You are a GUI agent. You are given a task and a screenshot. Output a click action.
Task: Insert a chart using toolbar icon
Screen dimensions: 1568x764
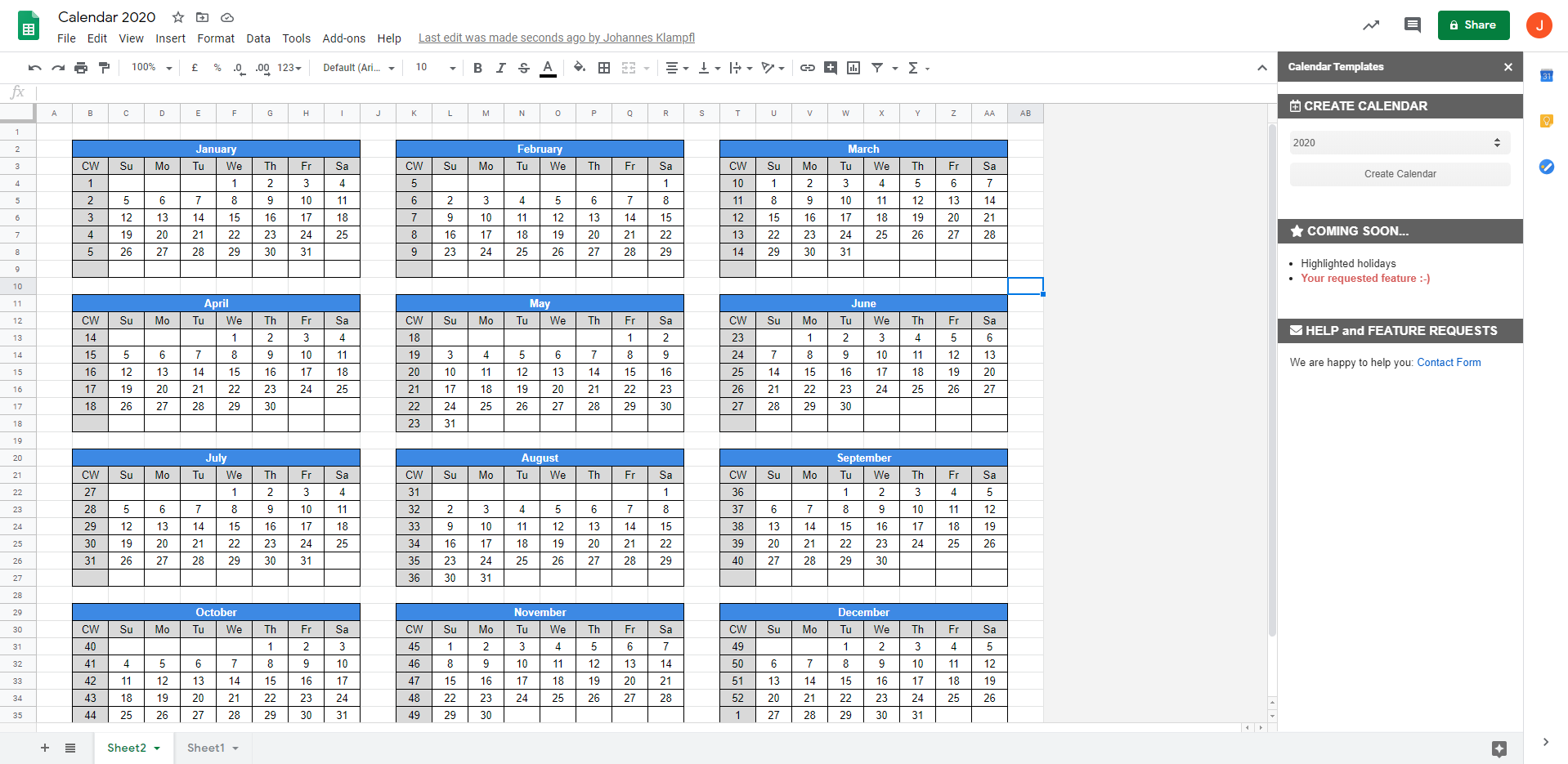point(853,68)
